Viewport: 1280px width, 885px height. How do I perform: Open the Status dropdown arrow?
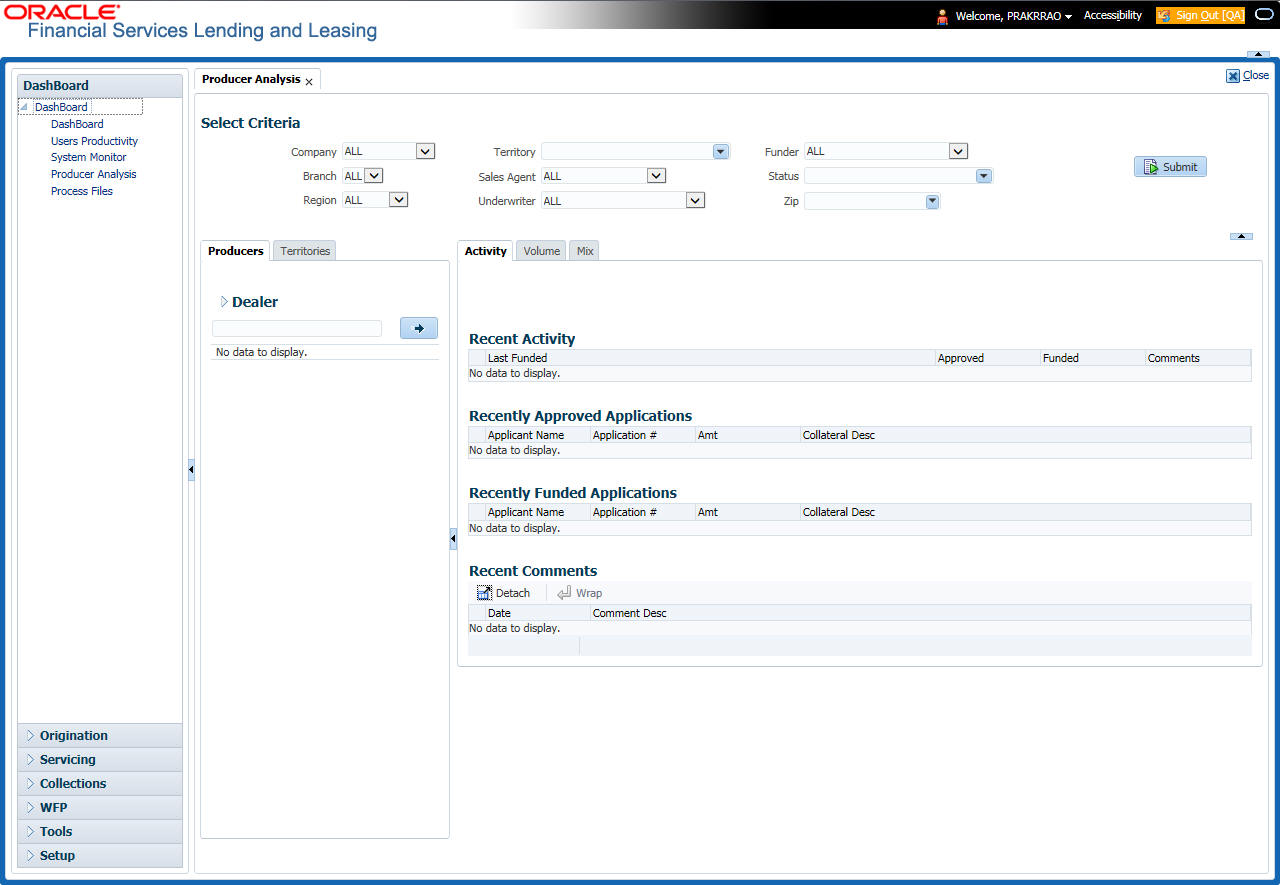pos(984,176)
